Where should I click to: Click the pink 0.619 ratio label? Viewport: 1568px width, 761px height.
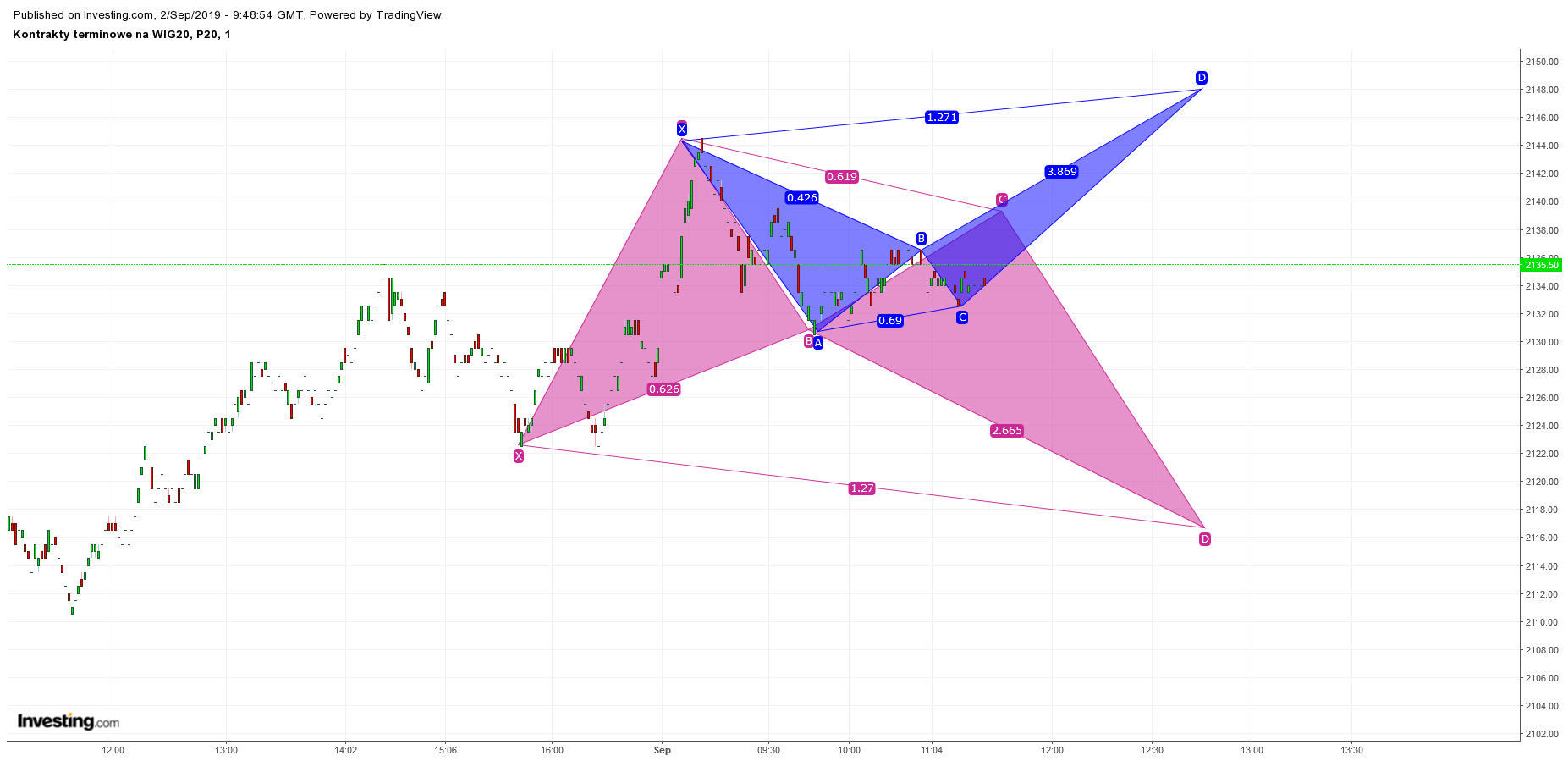coord(842,177)
